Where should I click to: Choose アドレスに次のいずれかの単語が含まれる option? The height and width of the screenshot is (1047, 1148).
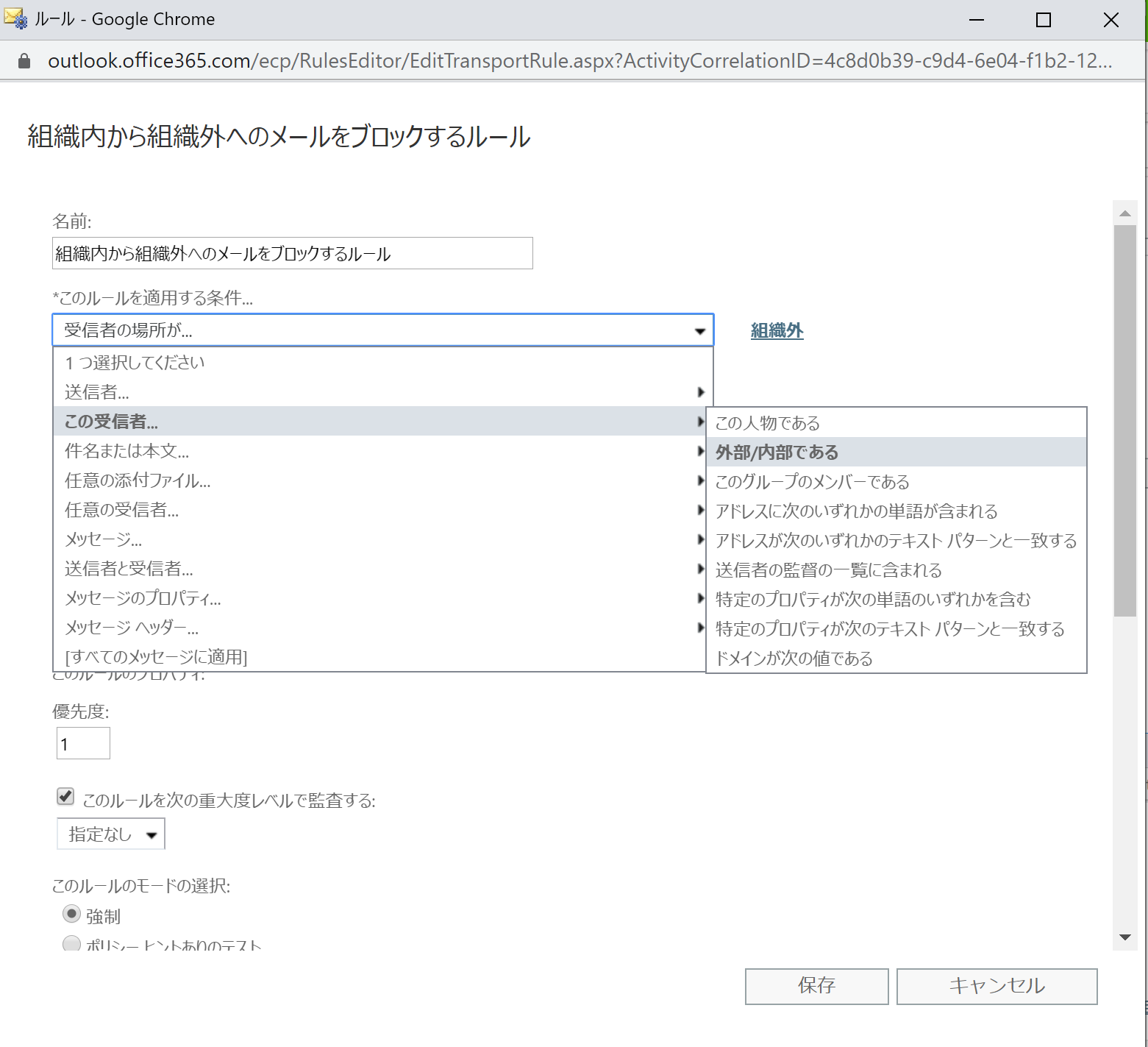pos(896,511)
